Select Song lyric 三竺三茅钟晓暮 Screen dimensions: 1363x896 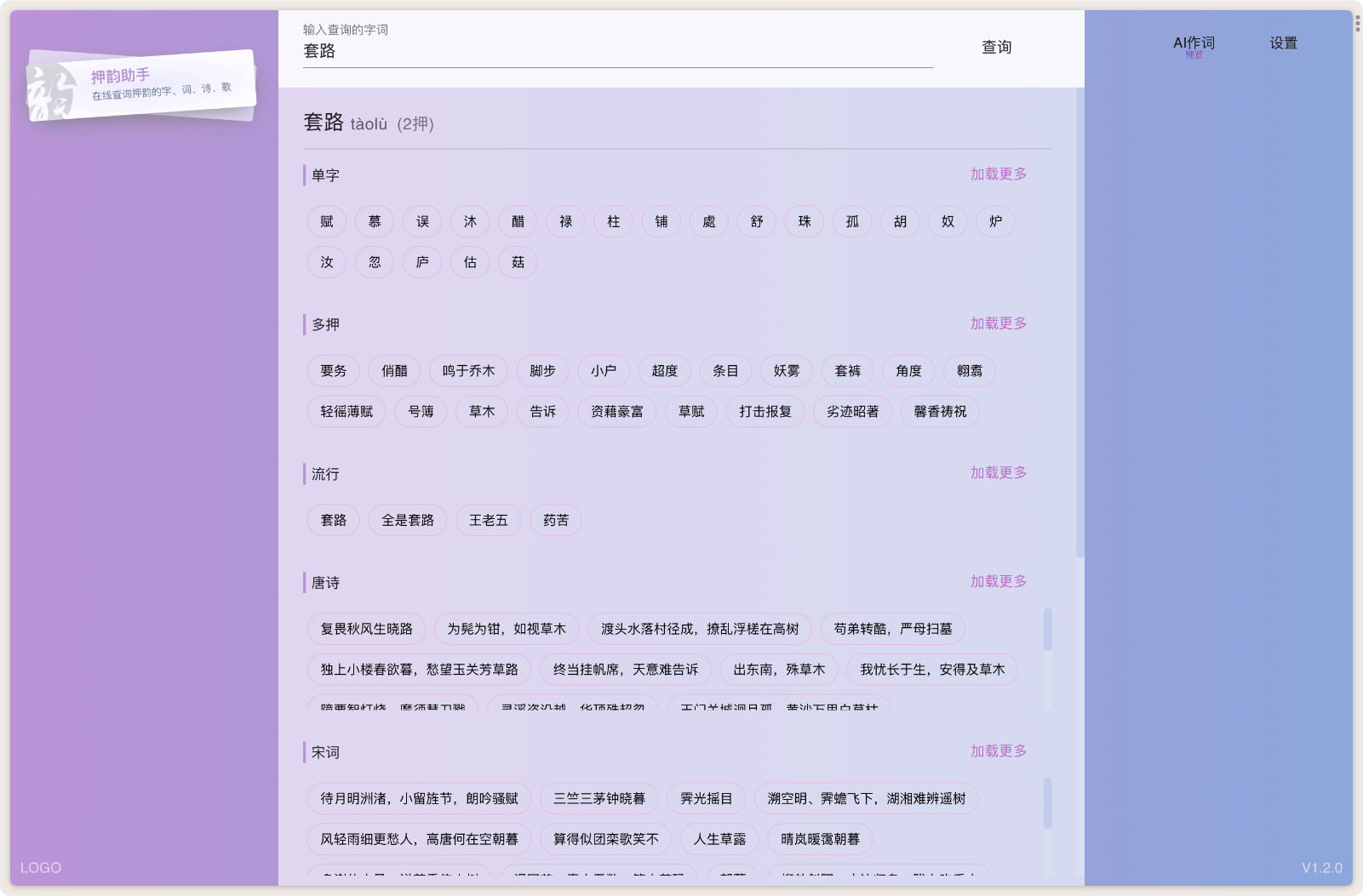click(x=599, y=798)
